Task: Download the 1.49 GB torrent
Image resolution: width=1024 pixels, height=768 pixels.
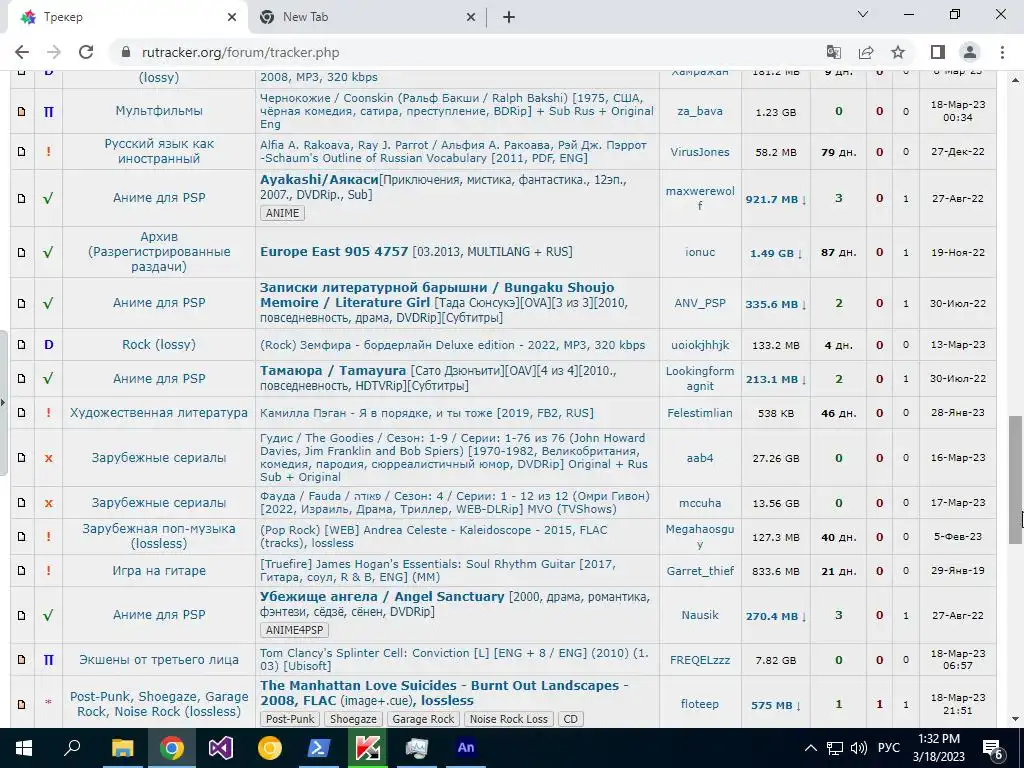Action: [776, 253]
